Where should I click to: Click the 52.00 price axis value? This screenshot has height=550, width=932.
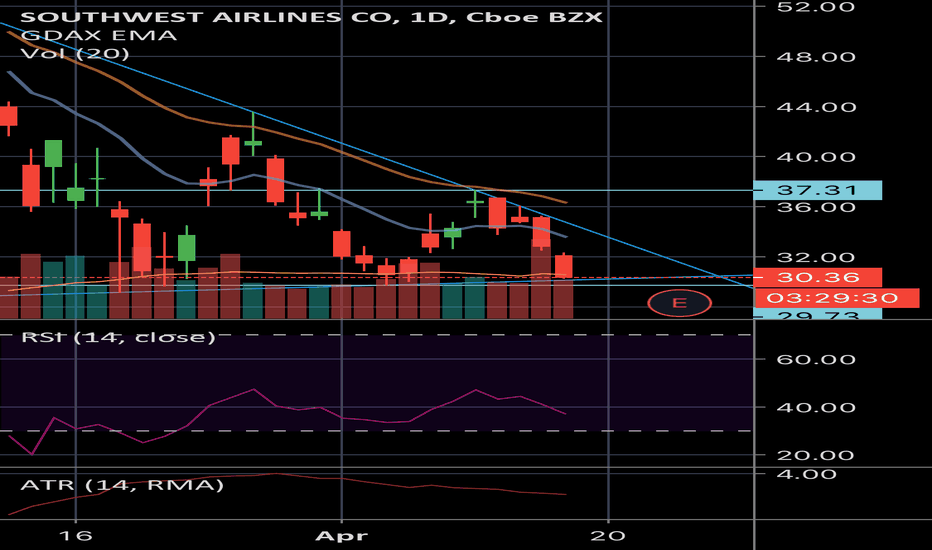pyautogui.click(x=816, y=7)
